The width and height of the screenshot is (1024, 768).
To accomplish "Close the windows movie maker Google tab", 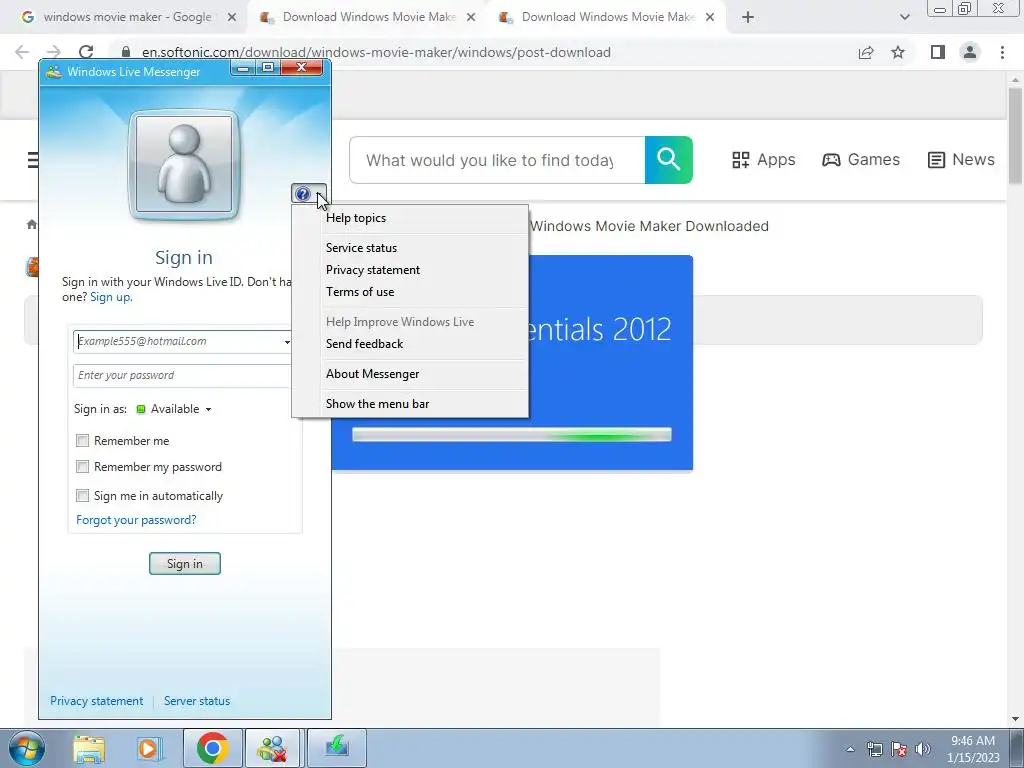I will pos(231,18).
